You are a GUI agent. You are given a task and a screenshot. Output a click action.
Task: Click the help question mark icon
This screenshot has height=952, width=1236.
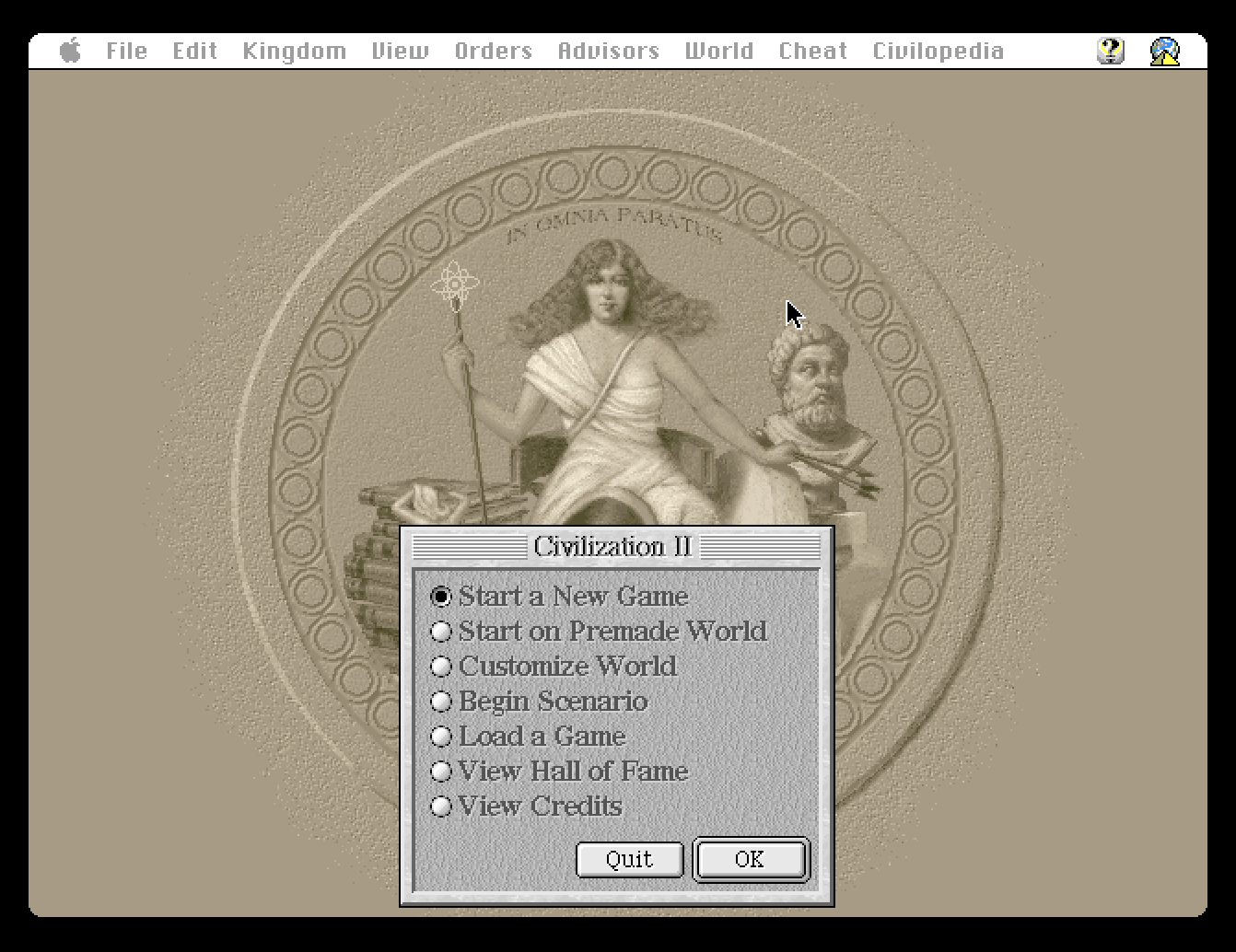[x=1112, y=51]
